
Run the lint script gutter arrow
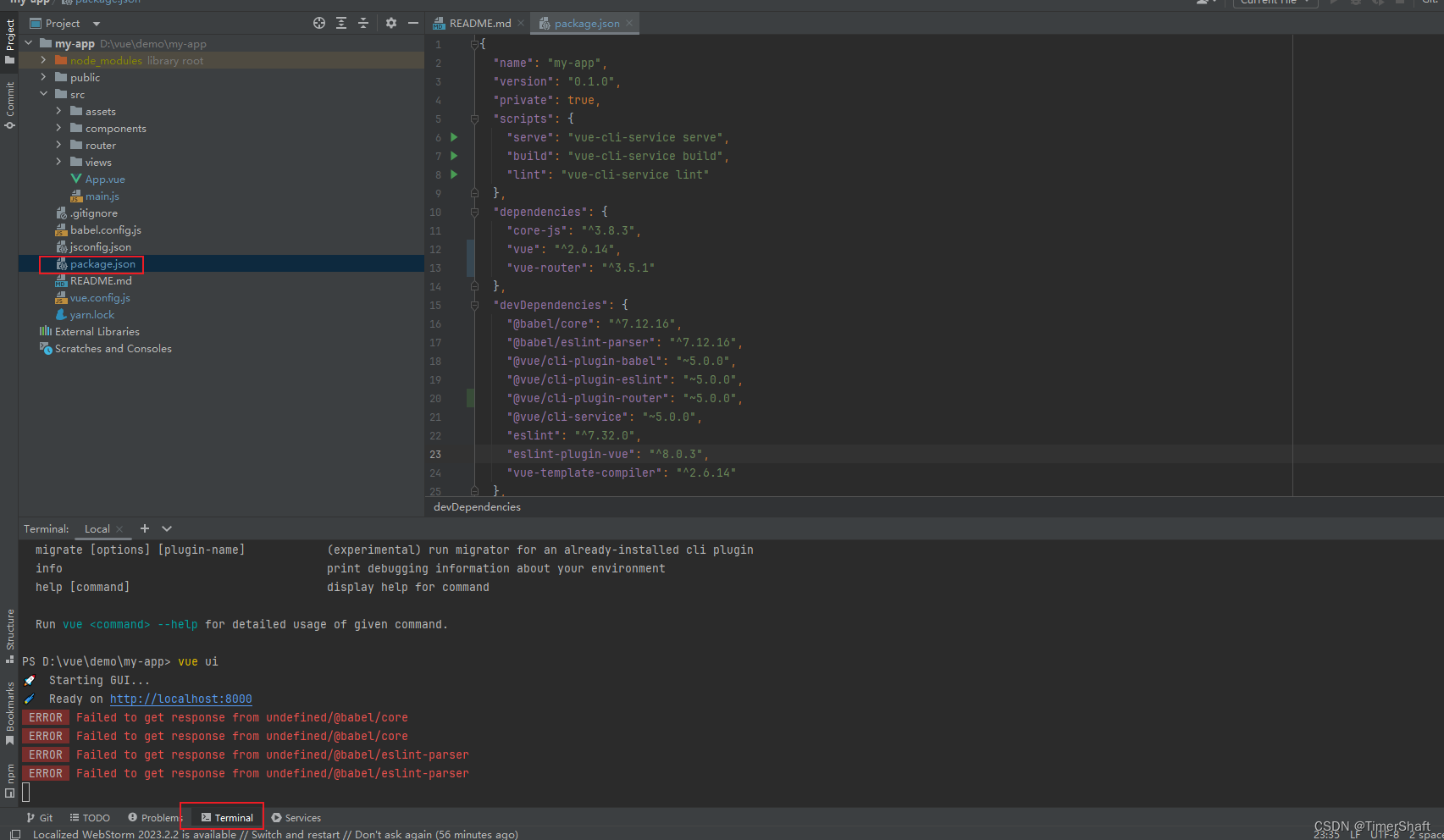454,174
